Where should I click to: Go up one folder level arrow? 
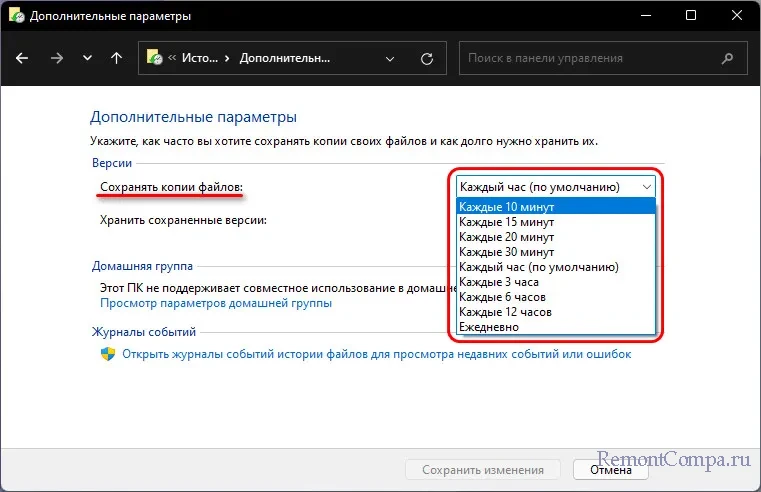coord(117,58)
